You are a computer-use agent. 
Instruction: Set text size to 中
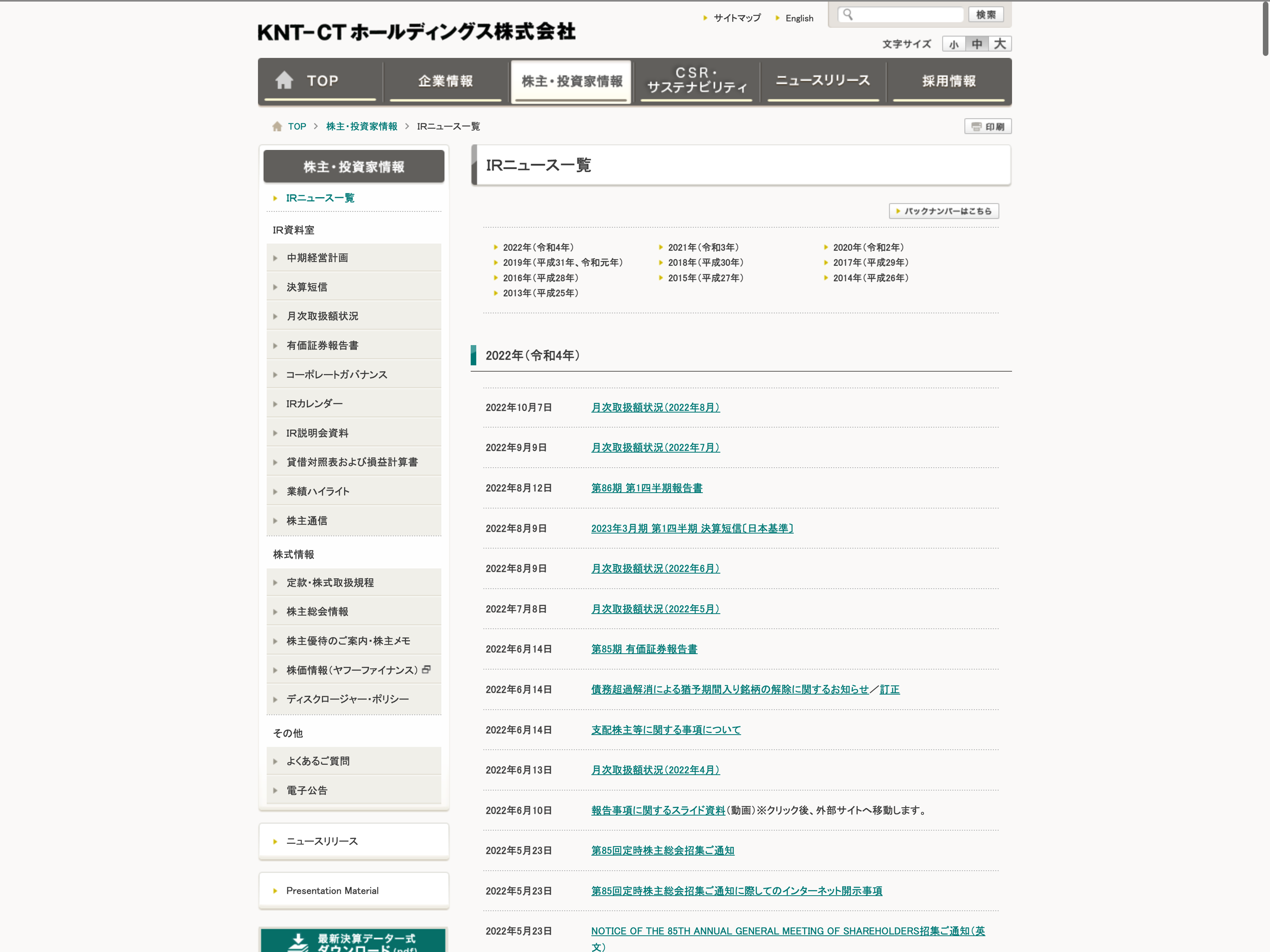[x=977, y=44]
